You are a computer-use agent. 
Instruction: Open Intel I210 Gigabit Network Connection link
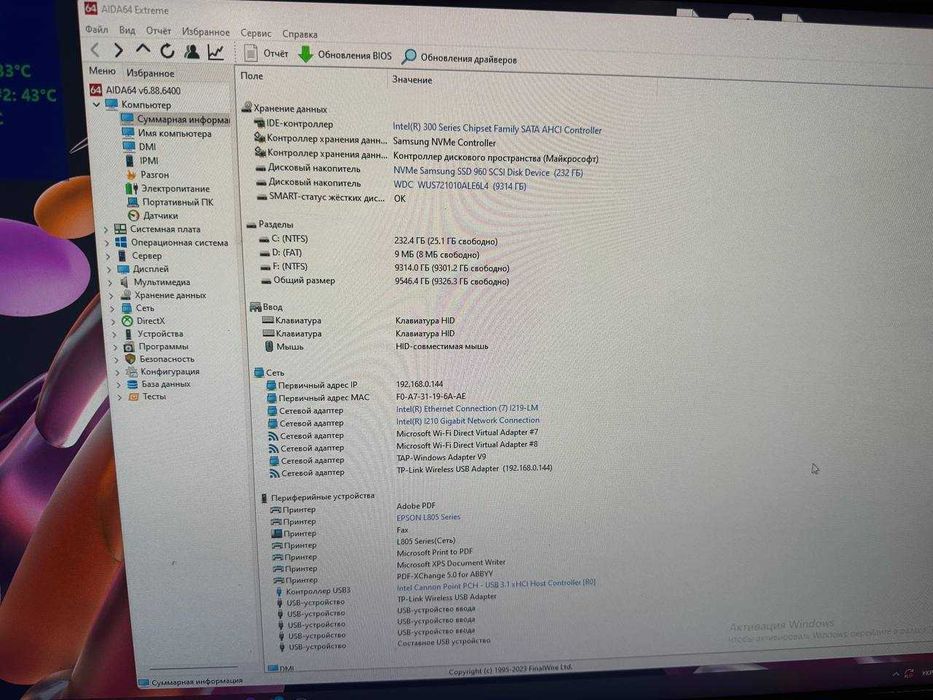pos(468,420)
